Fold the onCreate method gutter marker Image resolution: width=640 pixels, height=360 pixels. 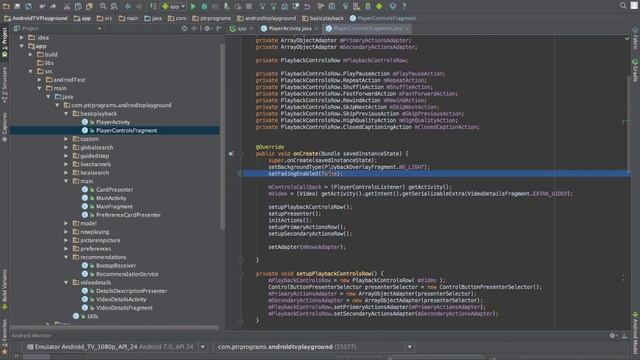(x=241, y=154)
